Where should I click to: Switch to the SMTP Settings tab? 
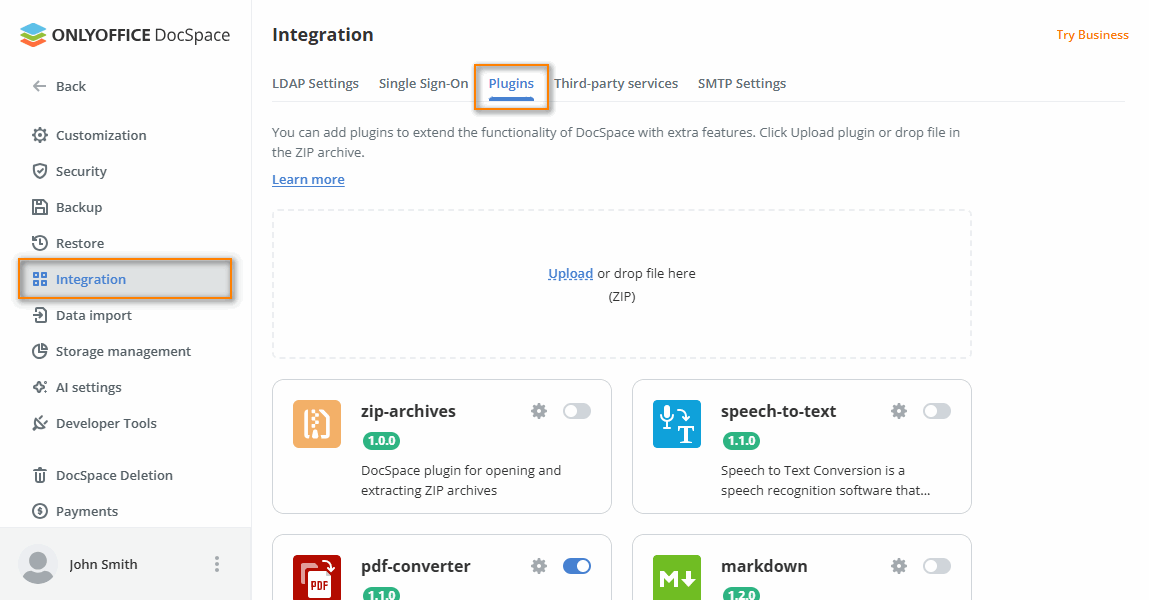[741, 83]
